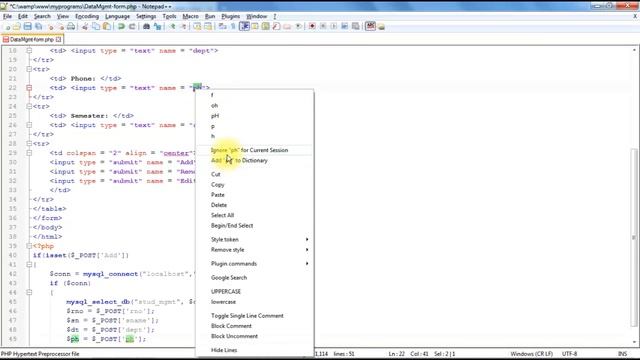Viewport: 640px width, 360px height.
Task: Undo last edit via toolbar arrow
Action: coord(121,27)
